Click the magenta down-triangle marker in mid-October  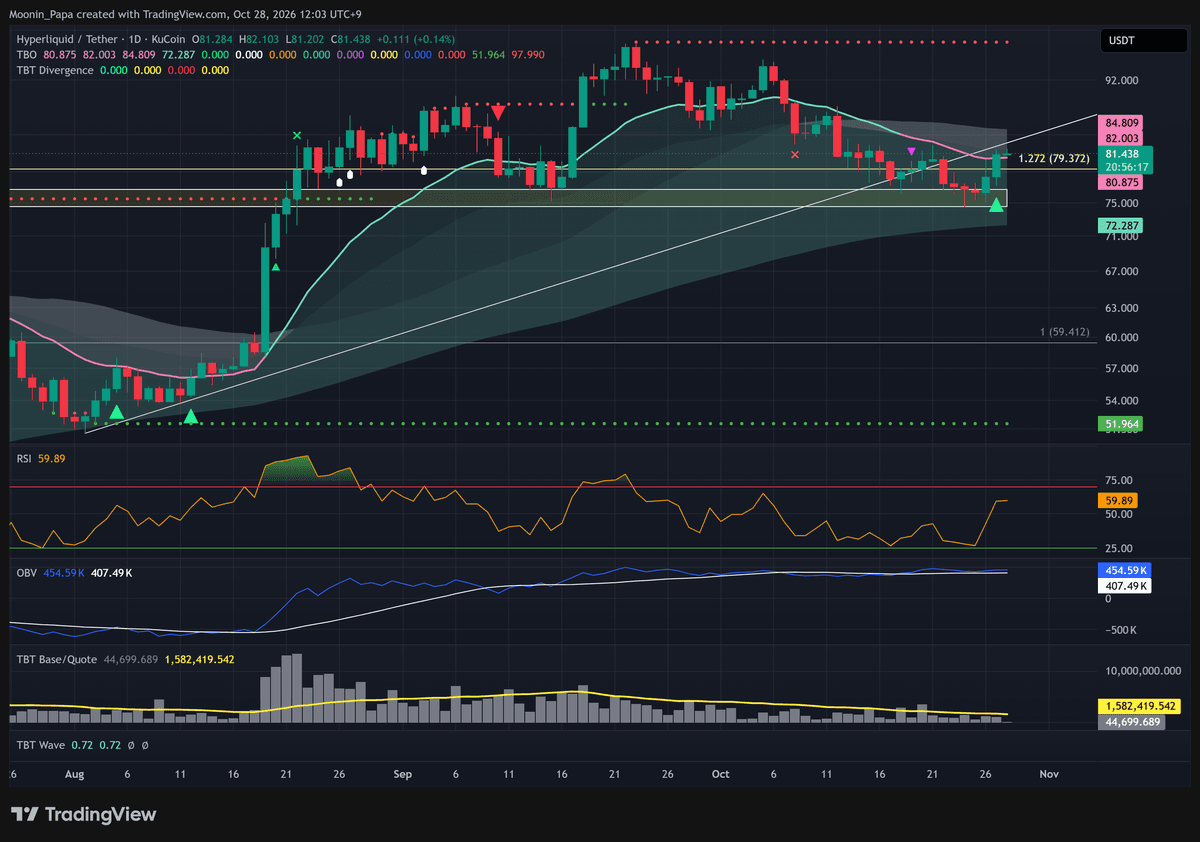click(x=911, y=150)
